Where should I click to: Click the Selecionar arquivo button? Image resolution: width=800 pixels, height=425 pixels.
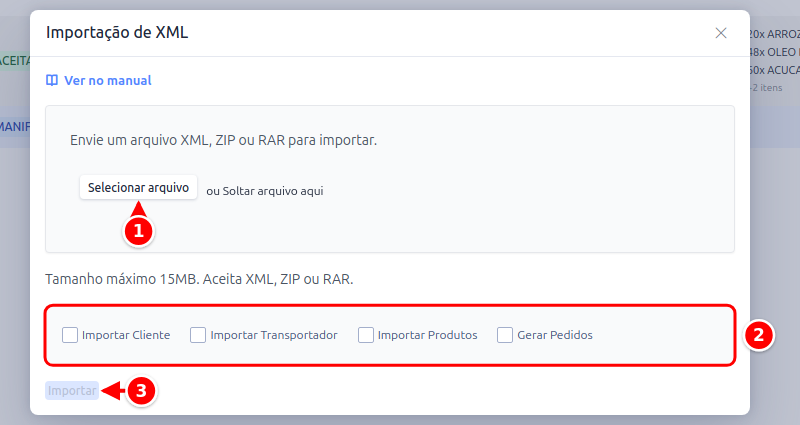(138, 187)
